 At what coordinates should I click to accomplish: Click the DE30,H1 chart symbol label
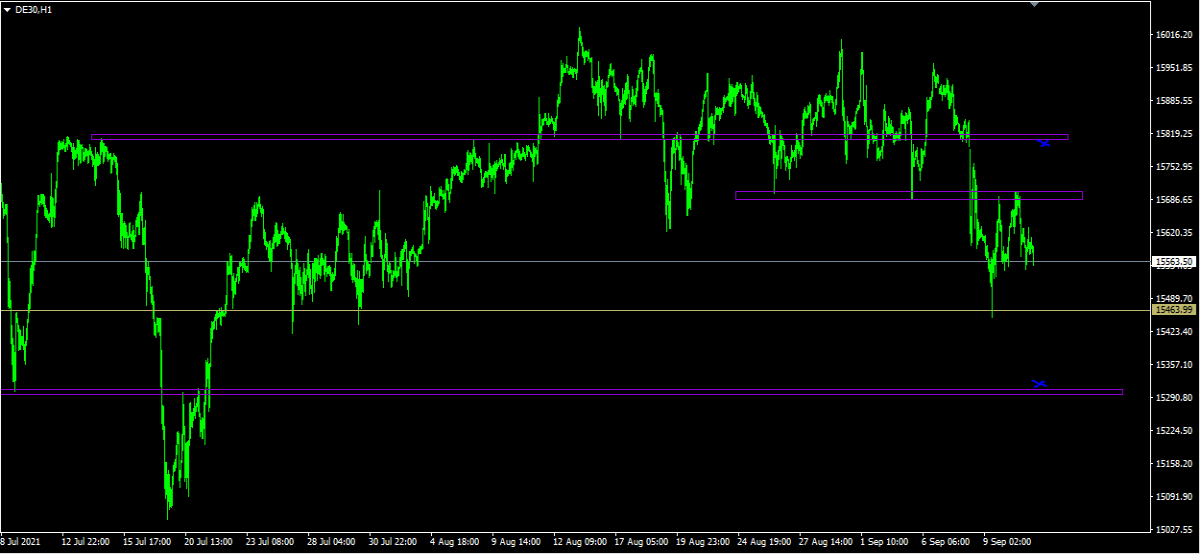(34, 8)
